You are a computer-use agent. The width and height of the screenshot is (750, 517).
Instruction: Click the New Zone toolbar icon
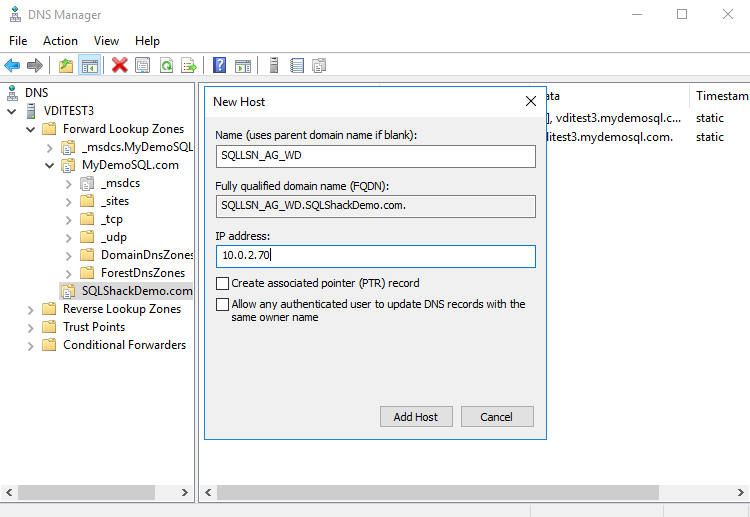point(319,65)
